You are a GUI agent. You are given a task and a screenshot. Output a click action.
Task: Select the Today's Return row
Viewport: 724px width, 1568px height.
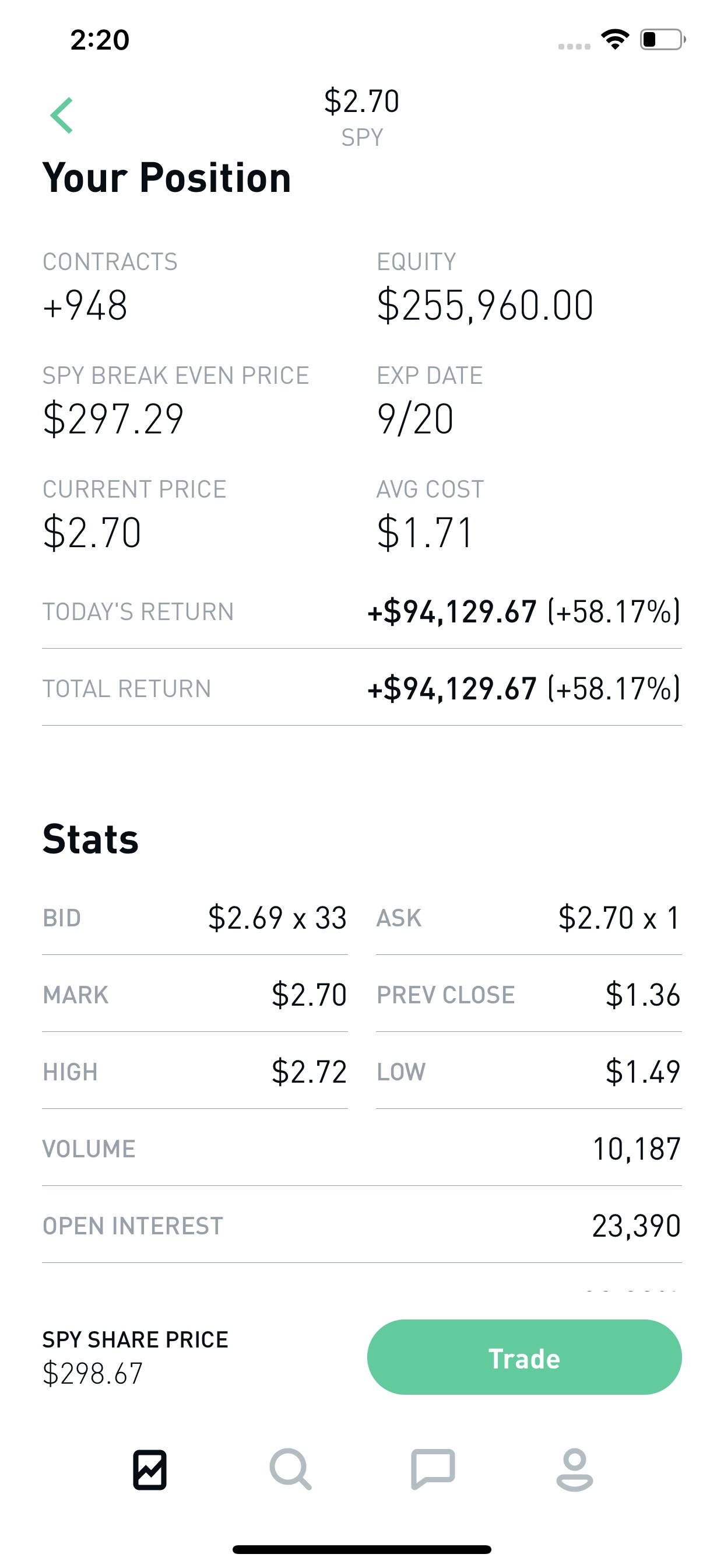(x=362, y=612)
